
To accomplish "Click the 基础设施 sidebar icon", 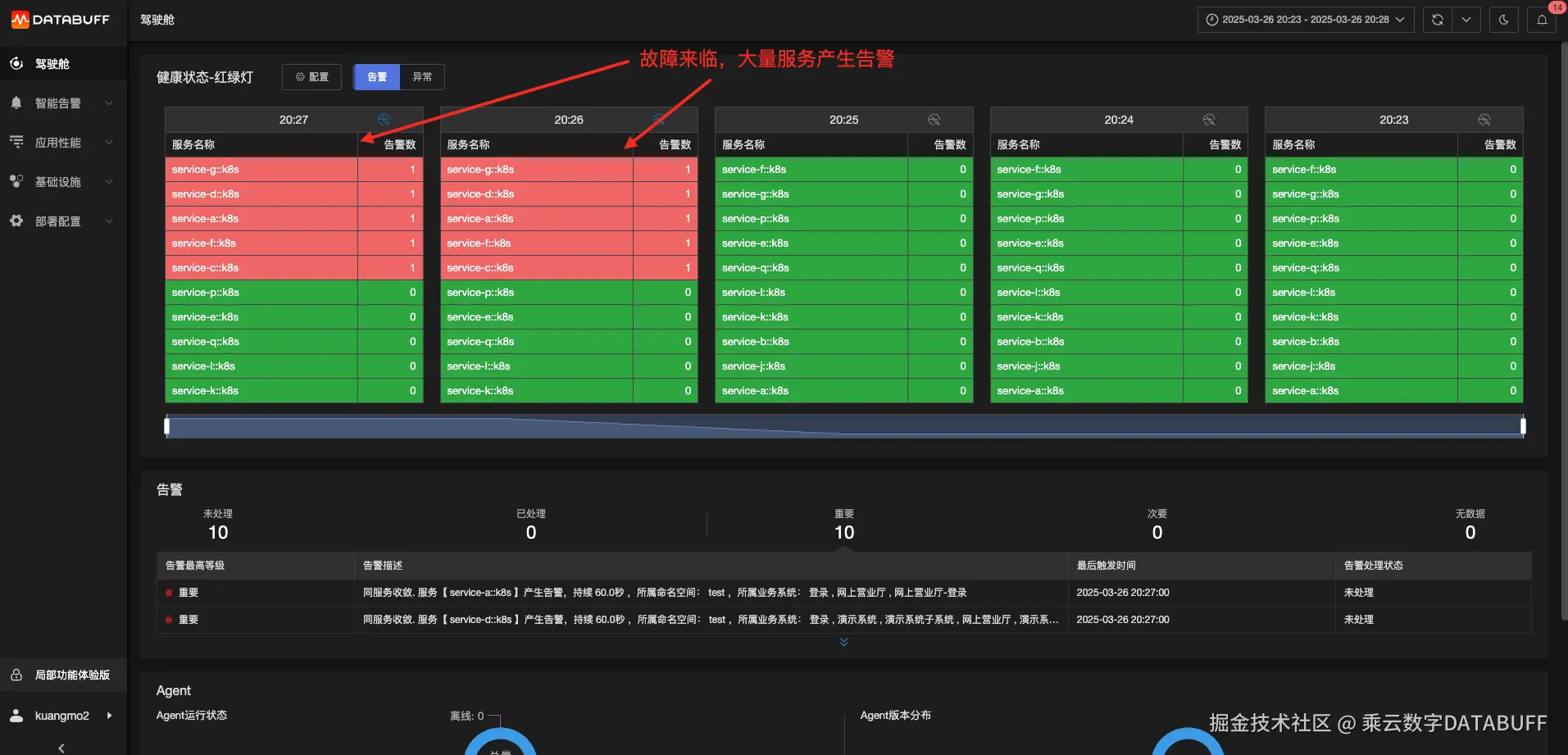I will (16, 182).
